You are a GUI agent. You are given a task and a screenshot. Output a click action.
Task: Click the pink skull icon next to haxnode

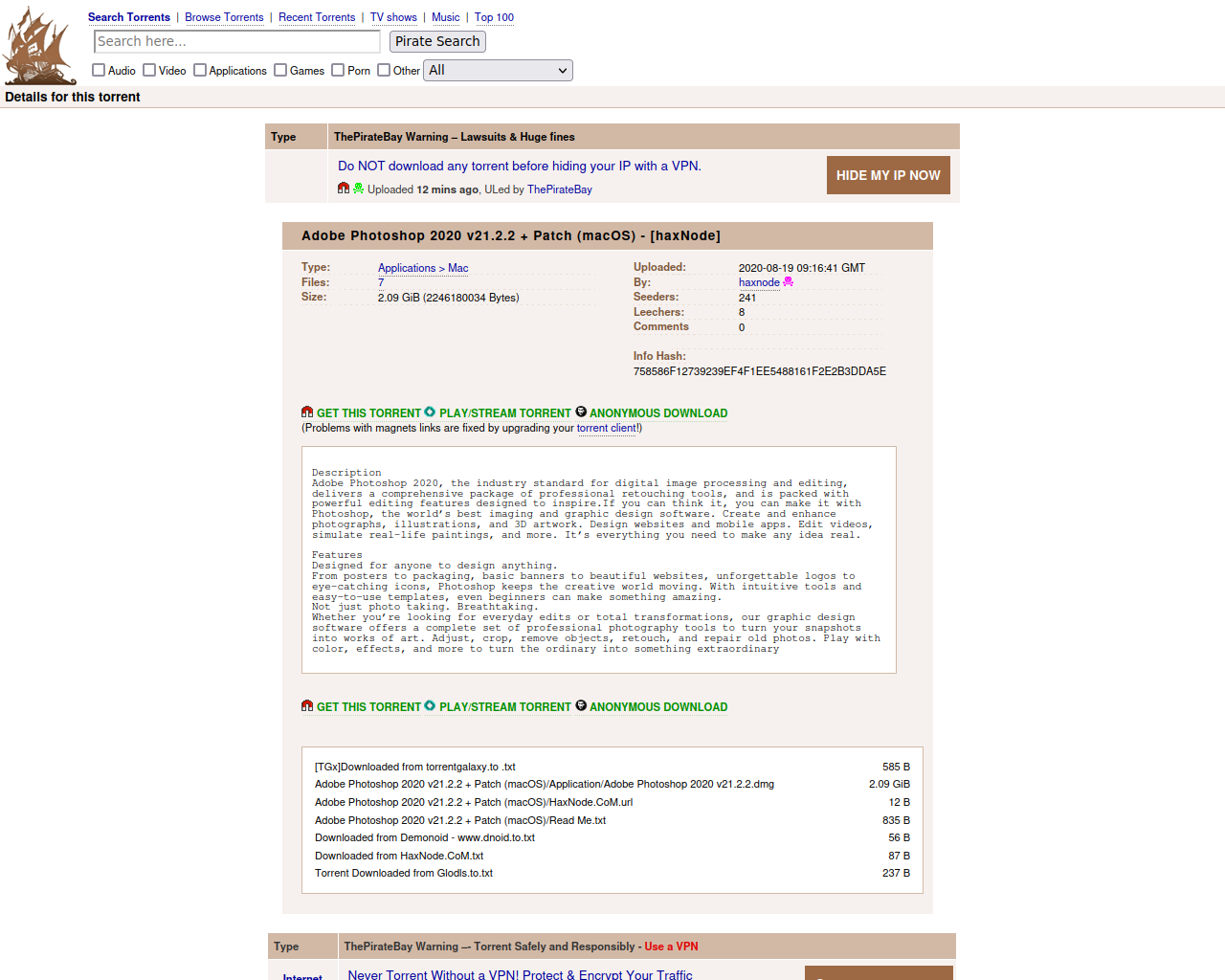coord(789,282)
